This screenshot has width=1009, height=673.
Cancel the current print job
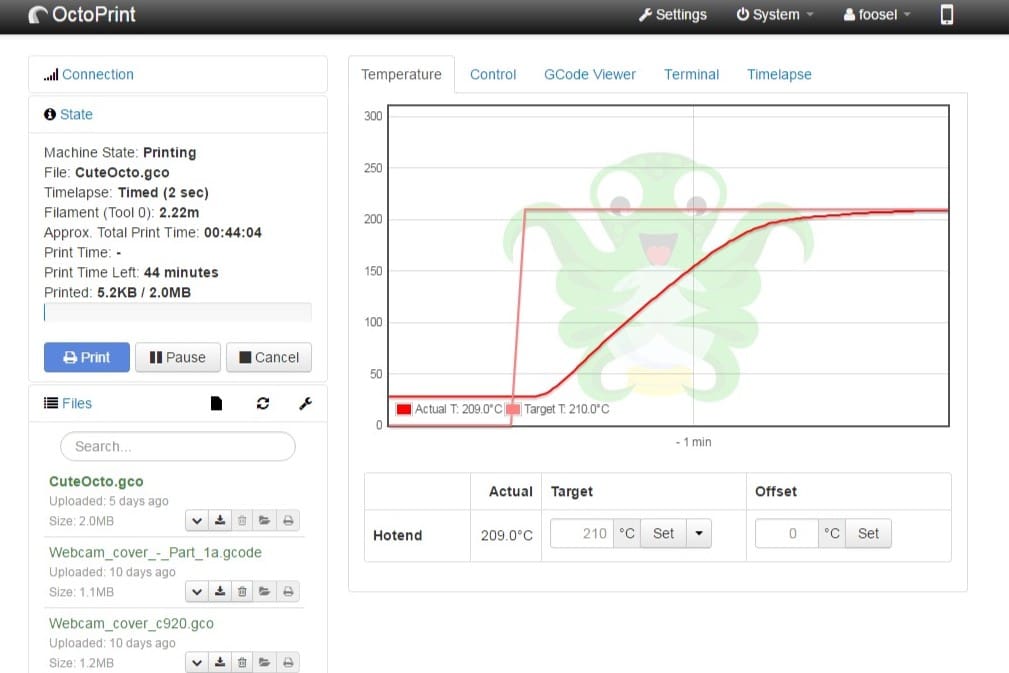[269, 357]
